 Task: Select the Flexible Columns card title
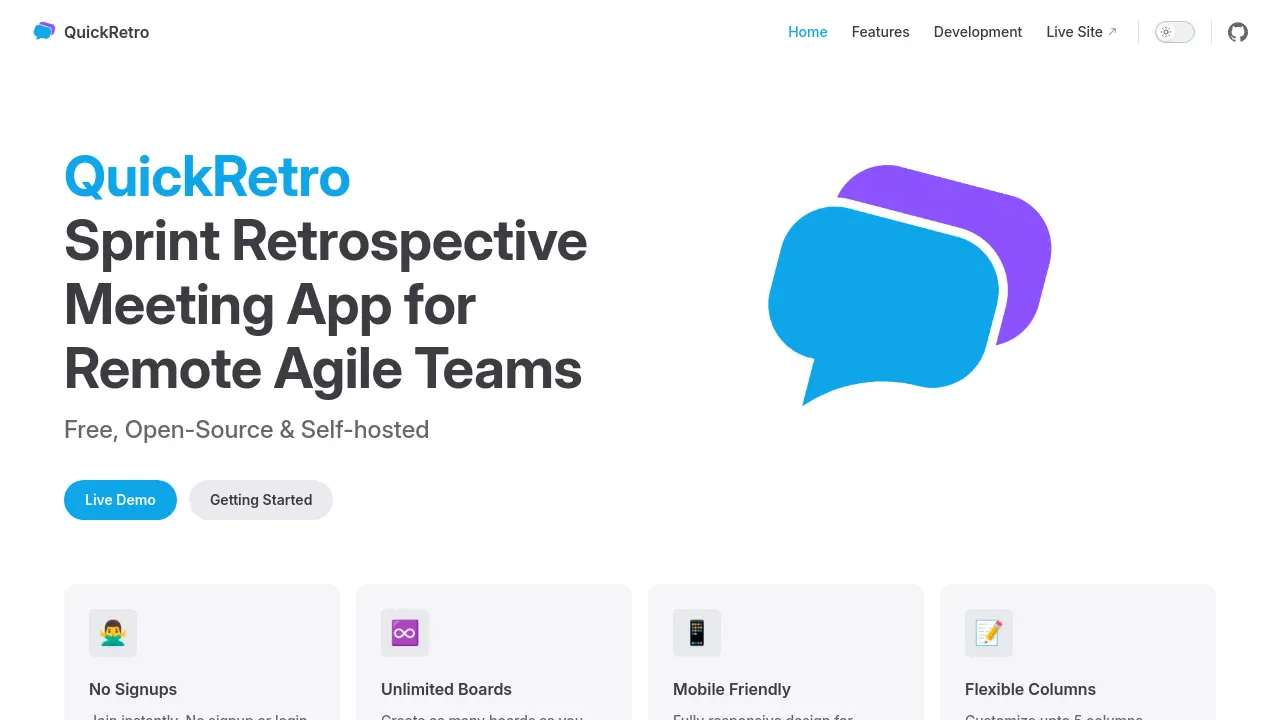tap(1030, 689)
